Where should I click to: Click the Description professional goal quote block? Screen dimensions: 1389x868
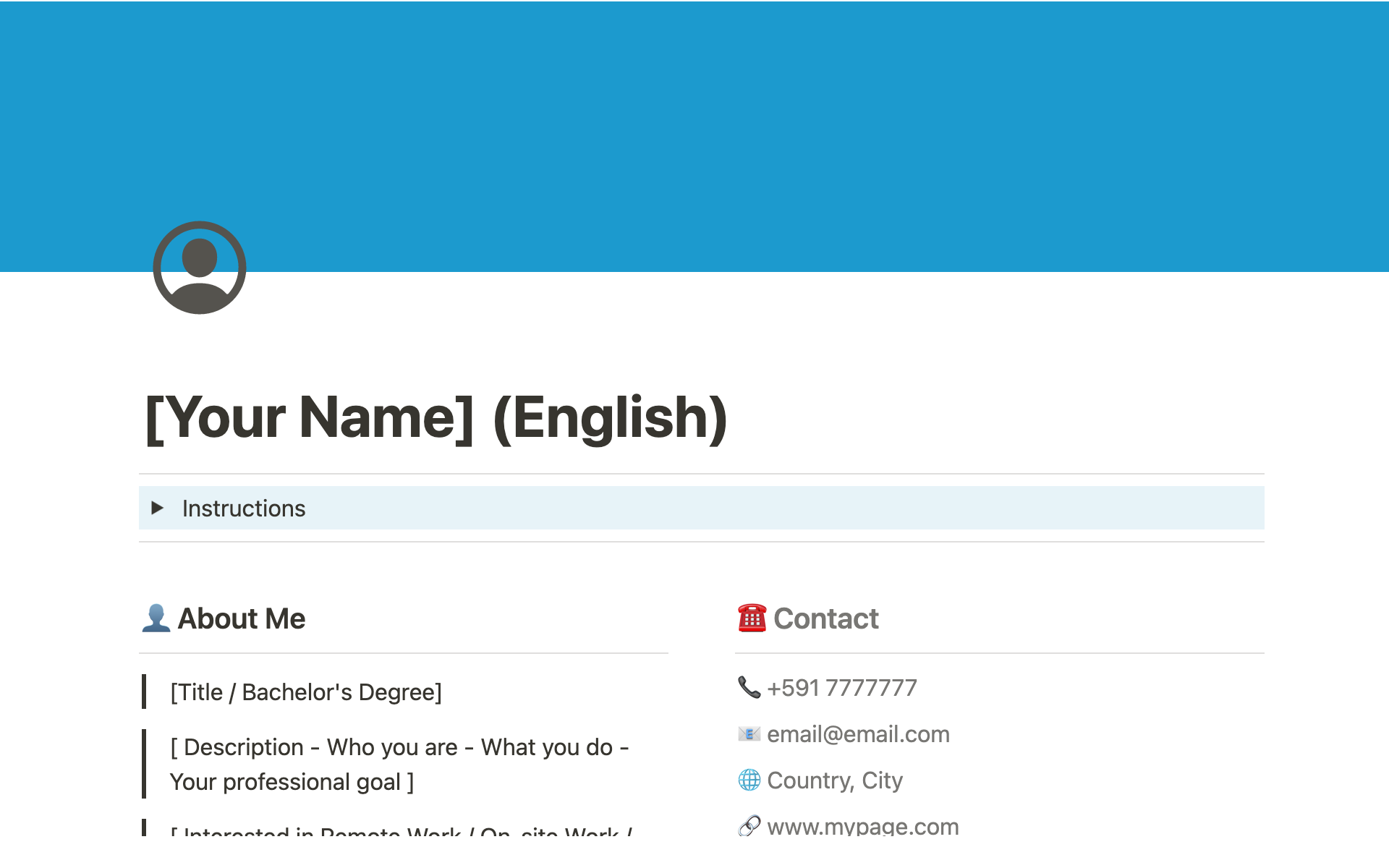(399, 764)
